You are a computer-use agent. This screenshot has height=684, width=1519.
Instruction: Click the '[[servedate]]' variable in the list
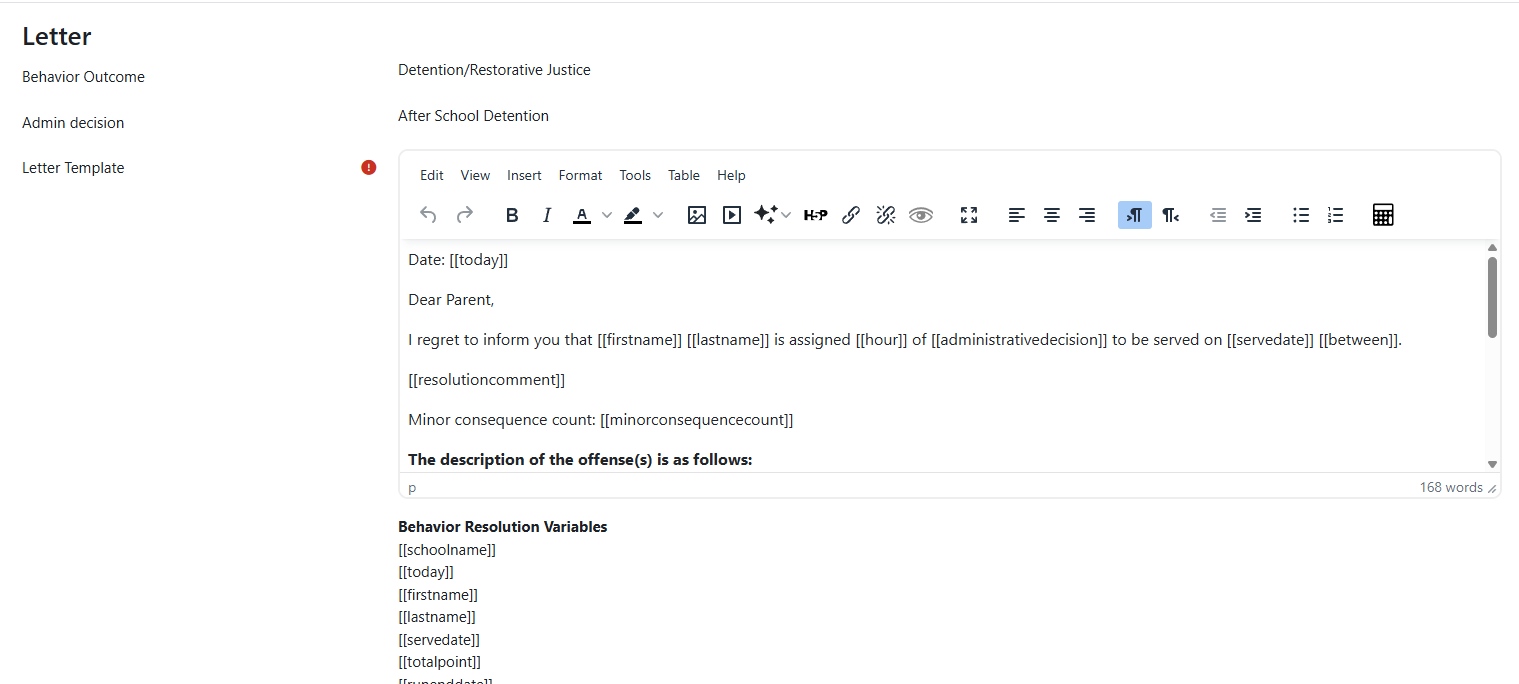click(x=439, y=640)
